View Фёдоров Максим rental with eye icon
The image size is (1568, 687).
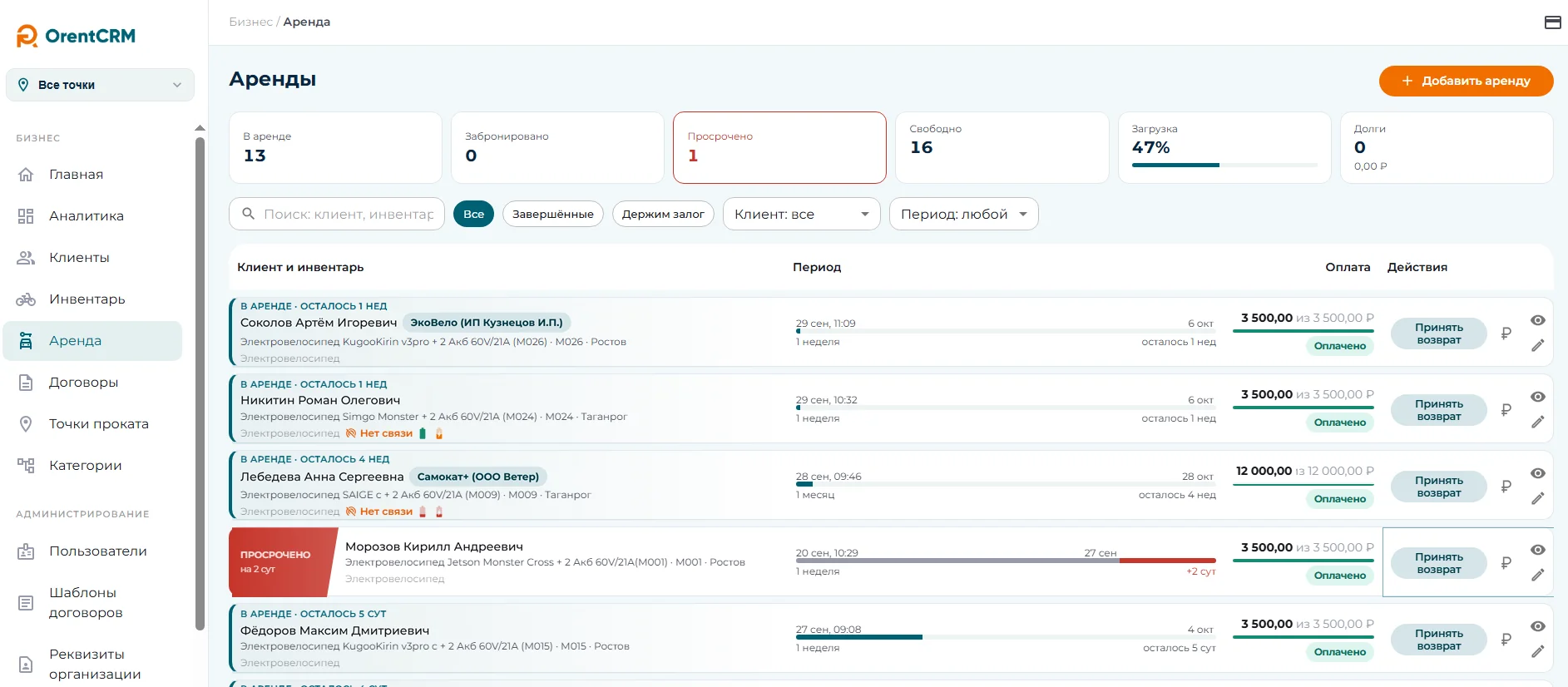coord(1538,626)
